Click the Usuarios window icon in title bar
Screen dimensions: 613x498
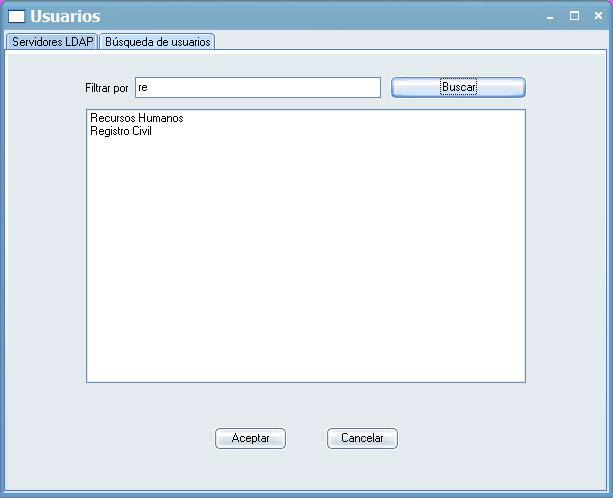[16, 16]
